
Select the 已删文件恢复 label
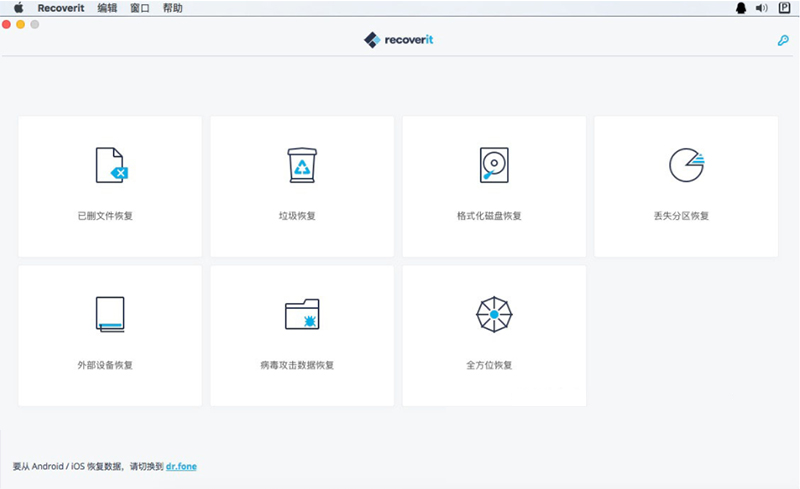(x=105, y=216)
